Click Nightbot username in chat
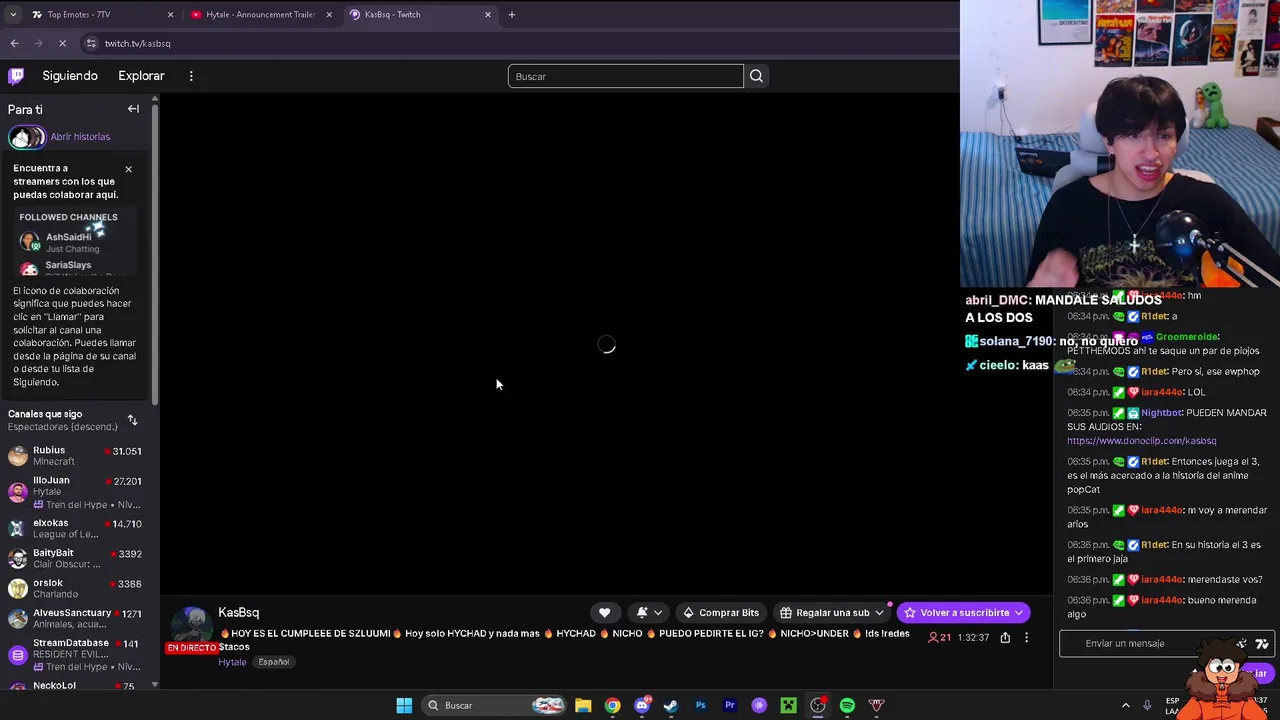This screenshot has width=1280, height=720. [x=1161, y=413]
